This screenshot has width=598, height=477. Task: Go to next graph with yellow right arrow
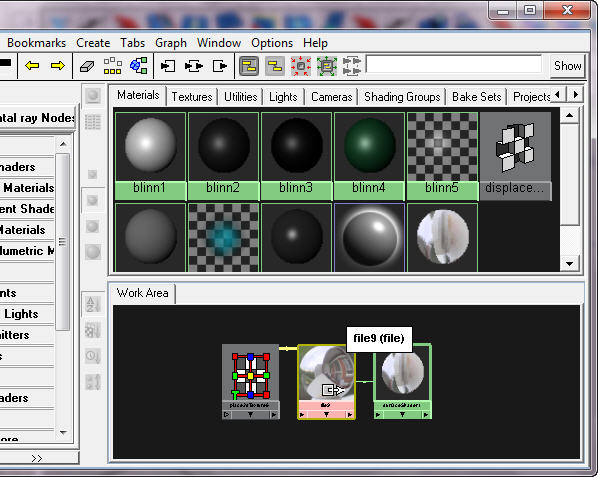pos(58,66)
